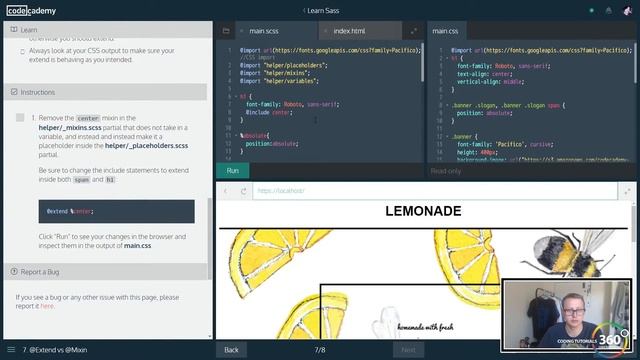Check the step 1 instruction checkbox
This screenshot has height=360, width=640.
20,118
